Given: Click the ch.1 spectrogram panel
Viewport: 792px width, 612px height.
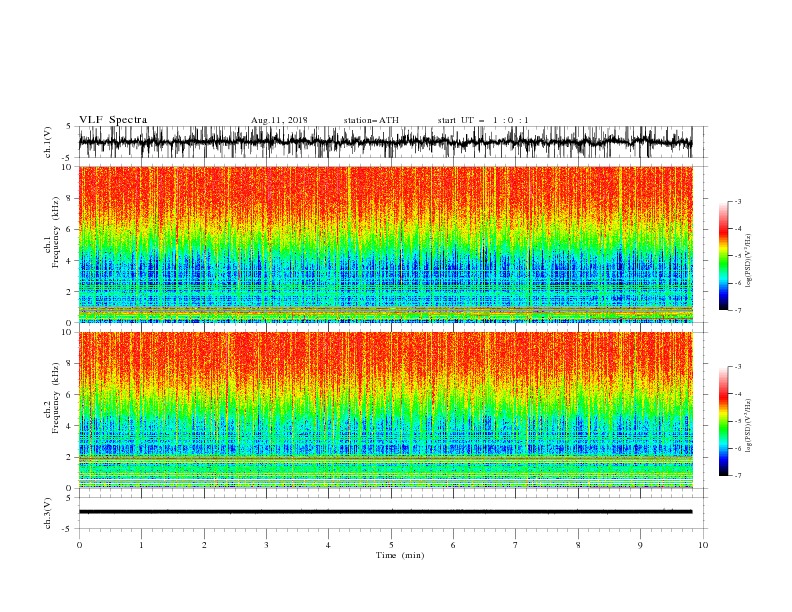Looking at the screenshot, I should tap(385, 244).
